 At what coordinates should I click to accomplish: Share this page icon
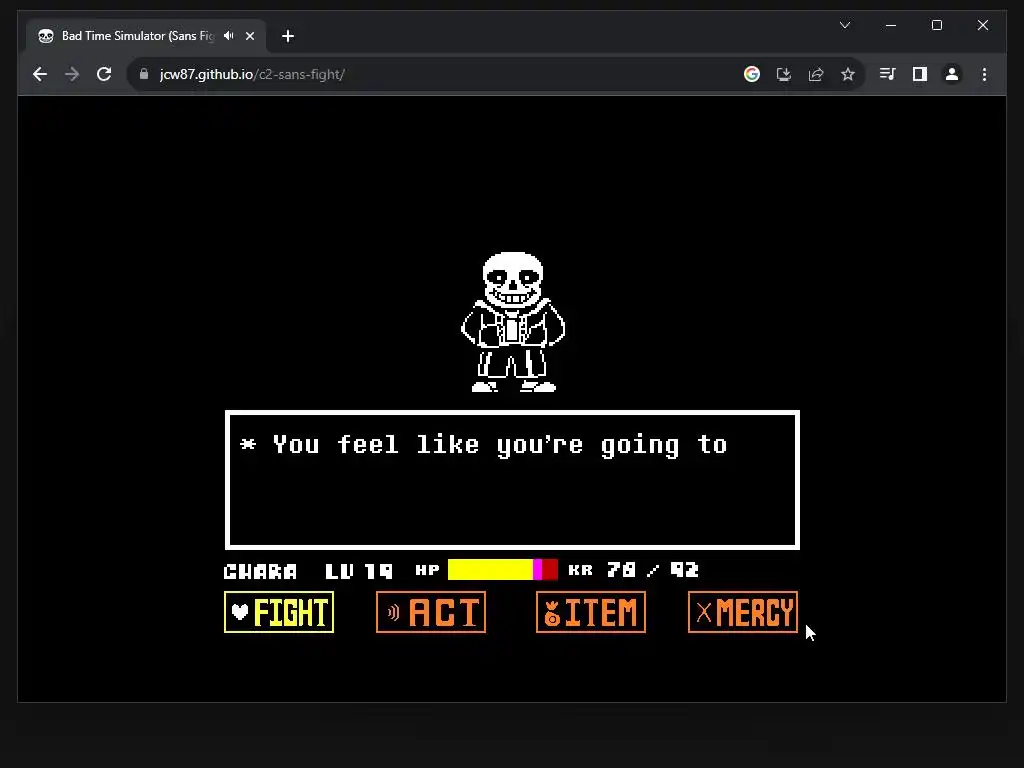tap(816, 74)
